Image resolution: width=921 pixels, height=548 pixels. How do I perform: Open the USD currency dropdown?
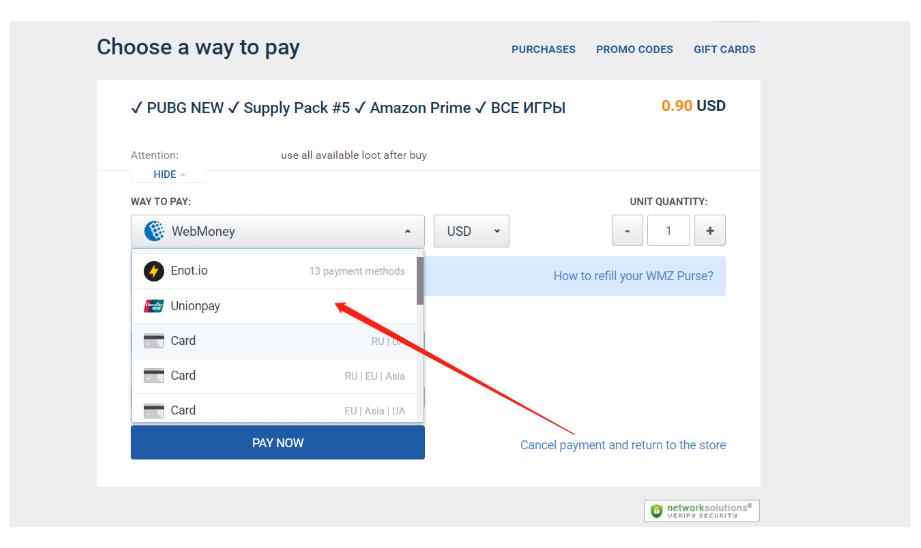[472, 231]
